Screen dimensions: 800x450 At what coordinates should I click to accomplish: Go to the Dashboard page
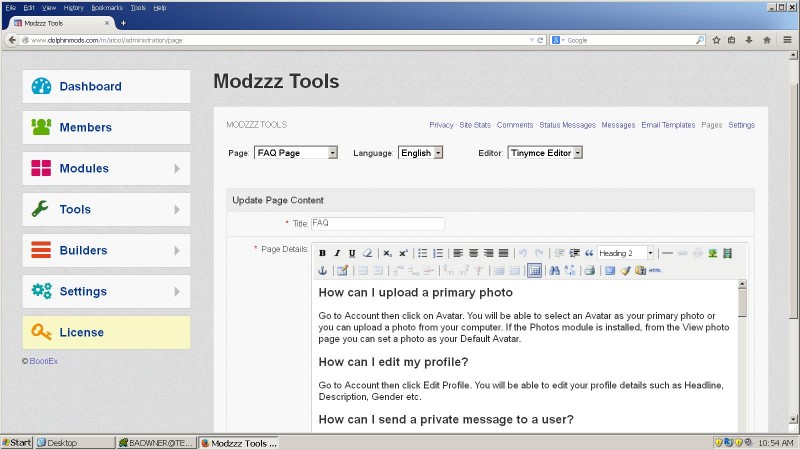tap(106, 86)
